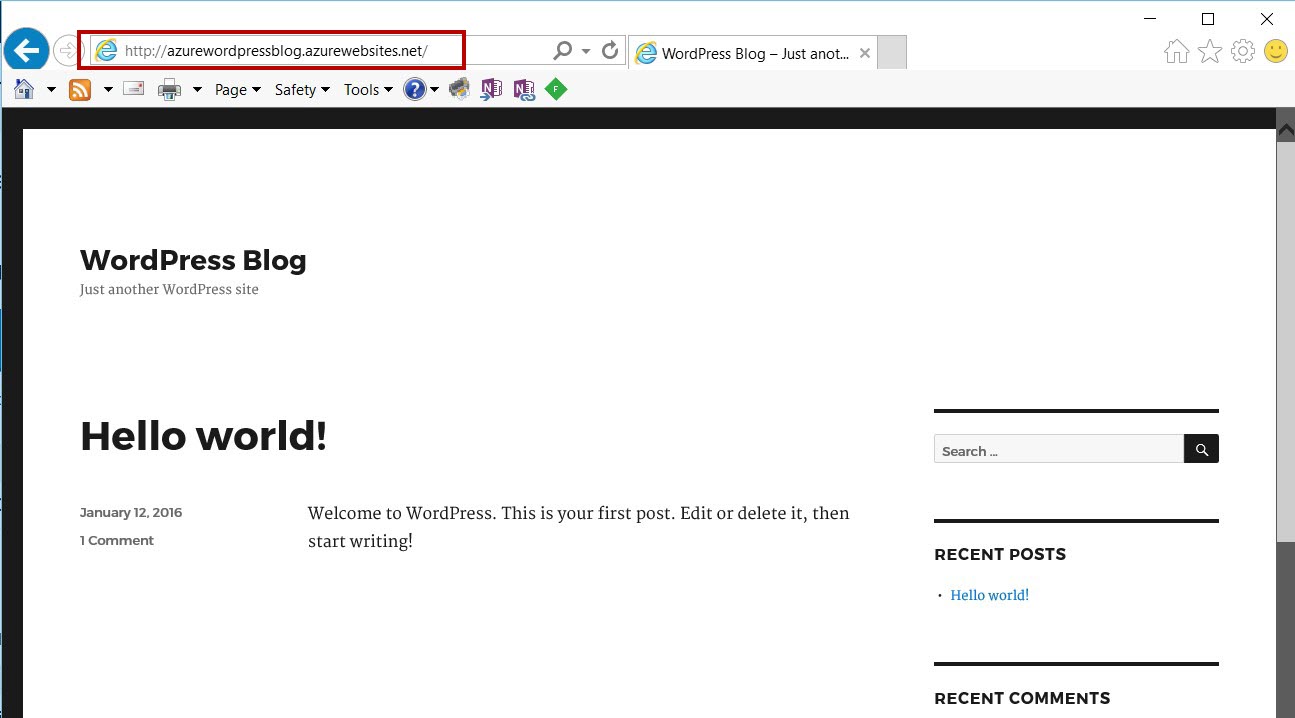Click the magnifier search icon in address bar

click(x=563, y=51)
